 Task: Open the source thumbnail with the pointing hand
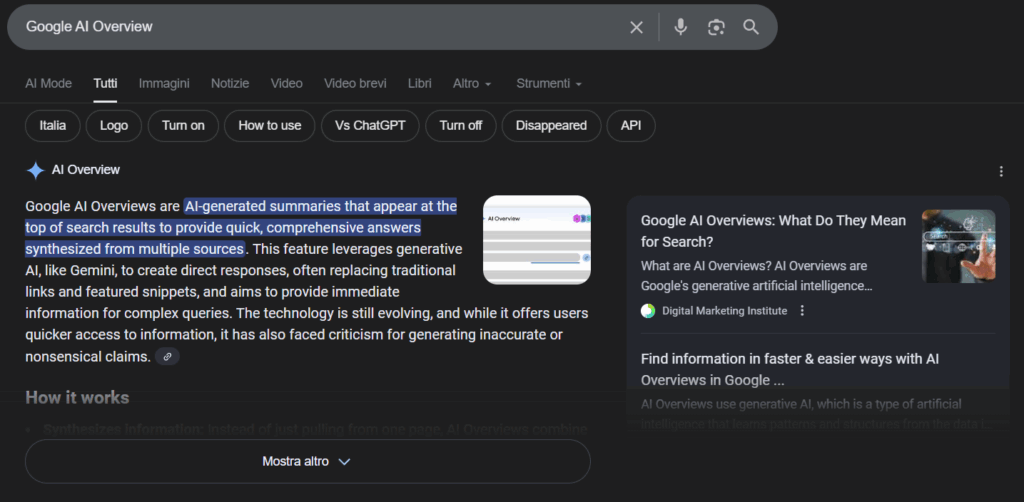[x=959, y=246]
